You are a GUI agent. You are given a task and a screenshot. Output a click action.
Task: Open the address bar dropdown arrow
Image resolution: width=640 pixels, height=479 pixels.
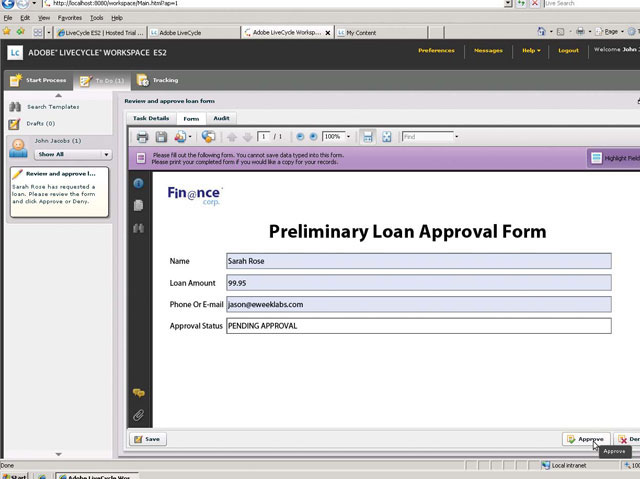[508, 4]
